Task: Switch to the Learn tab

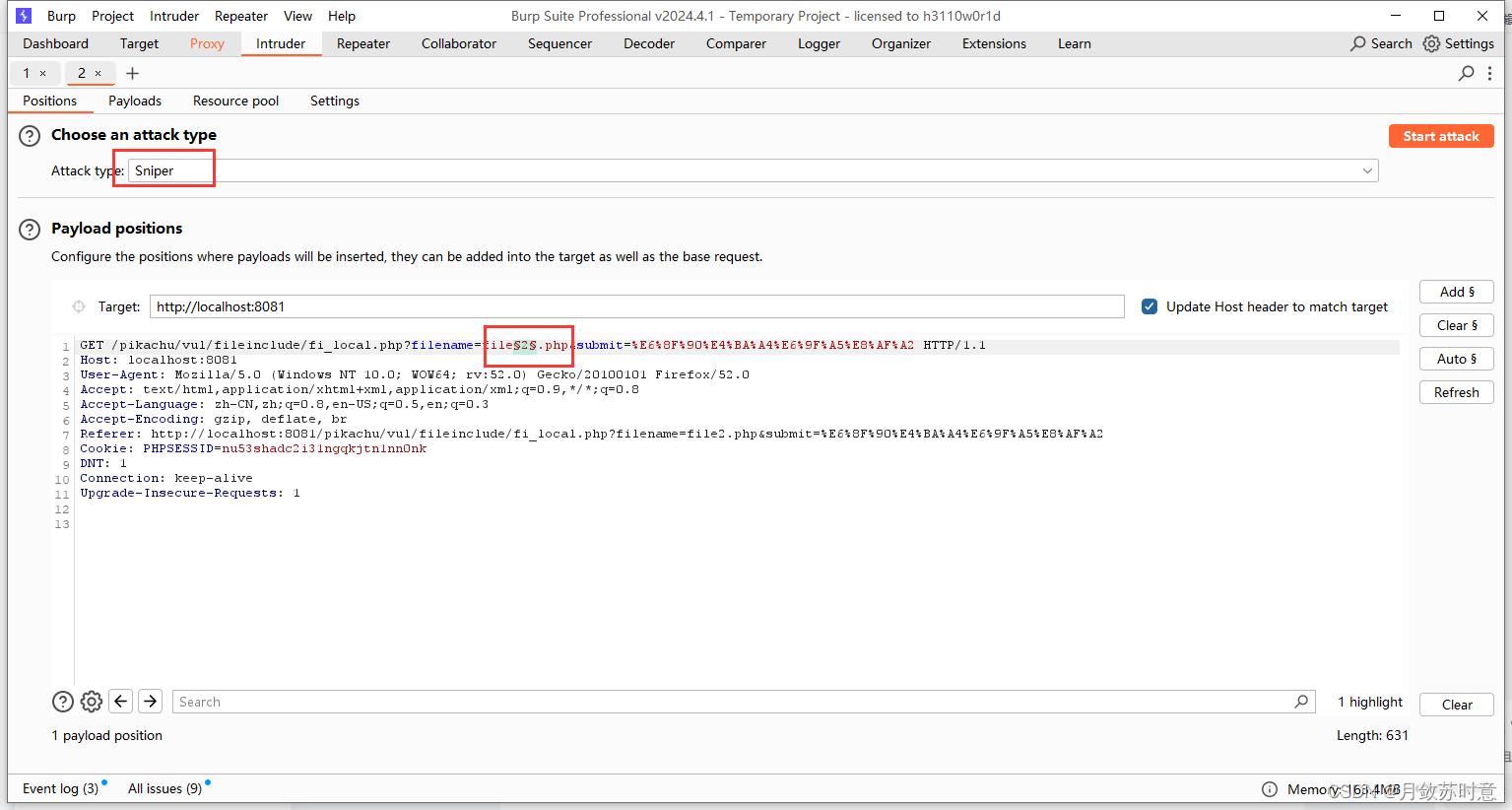Action: point(1075,43)
